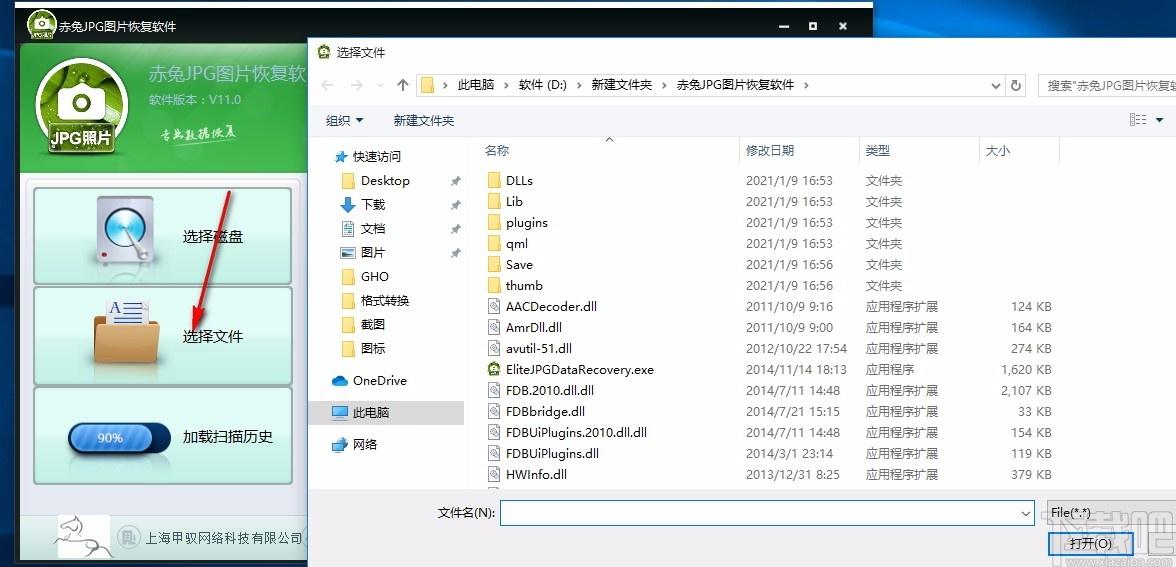Refresh the folder address bar

(x=1016, y=86)
